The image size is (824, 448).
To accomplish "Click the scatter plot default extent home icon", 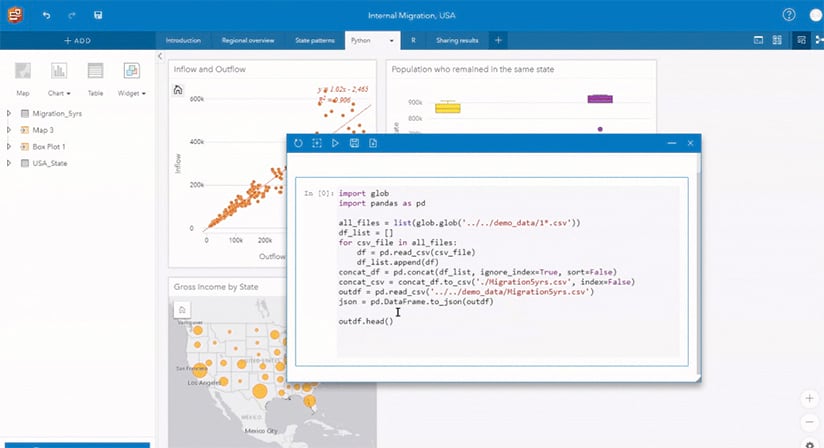I will (178, 90).
